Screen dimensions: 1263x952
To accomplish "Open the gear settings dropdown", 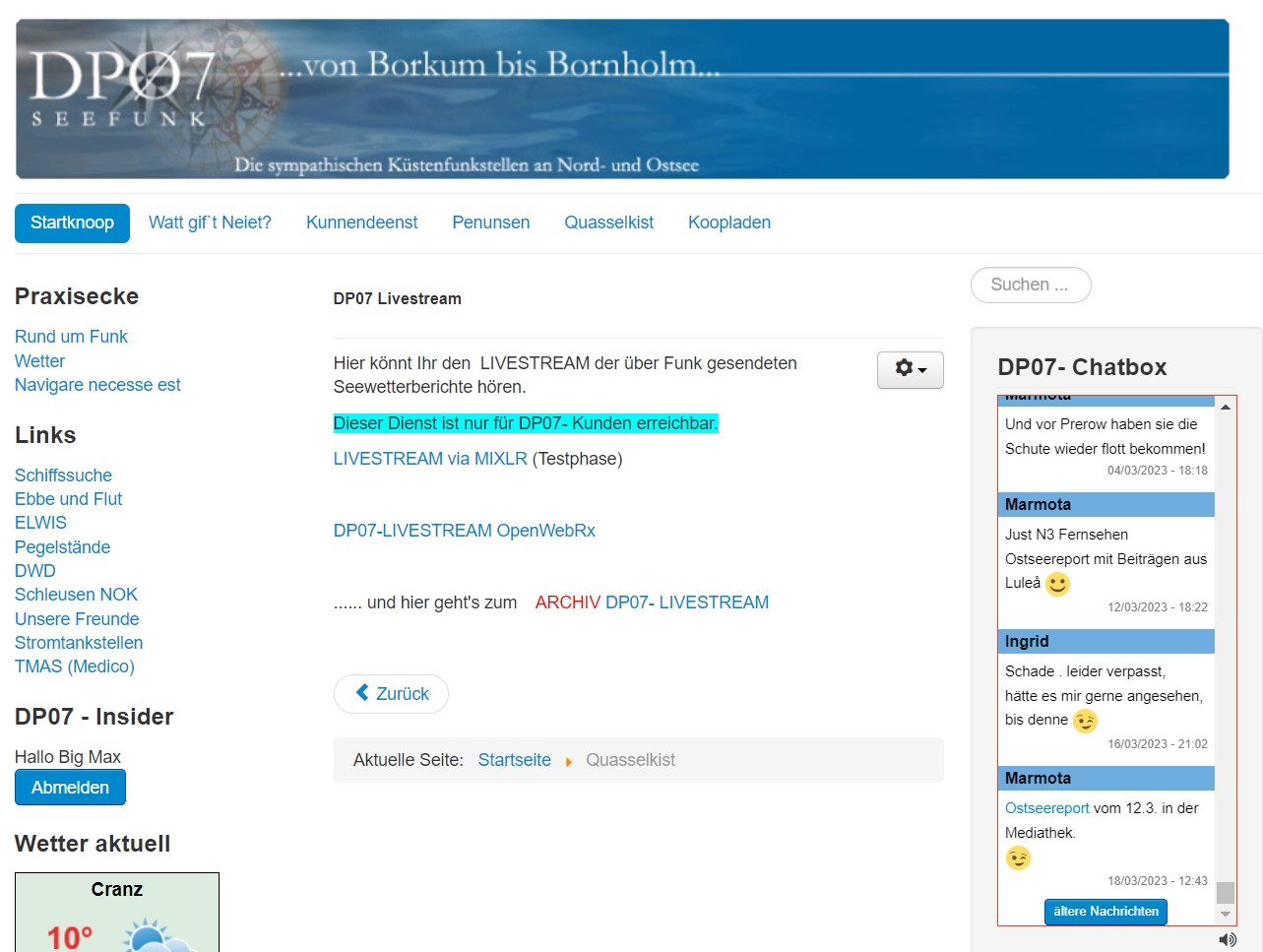I will tap(910, 369).
